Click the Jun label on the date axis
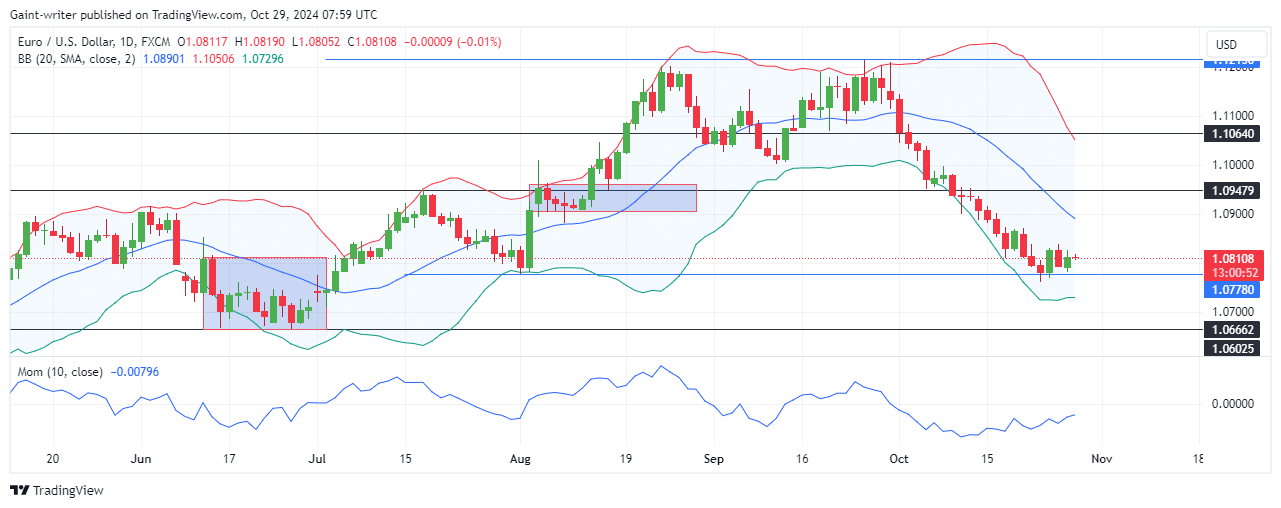Image resolution: width=1281 pixels, height=508 pixels. click(141, 458)
